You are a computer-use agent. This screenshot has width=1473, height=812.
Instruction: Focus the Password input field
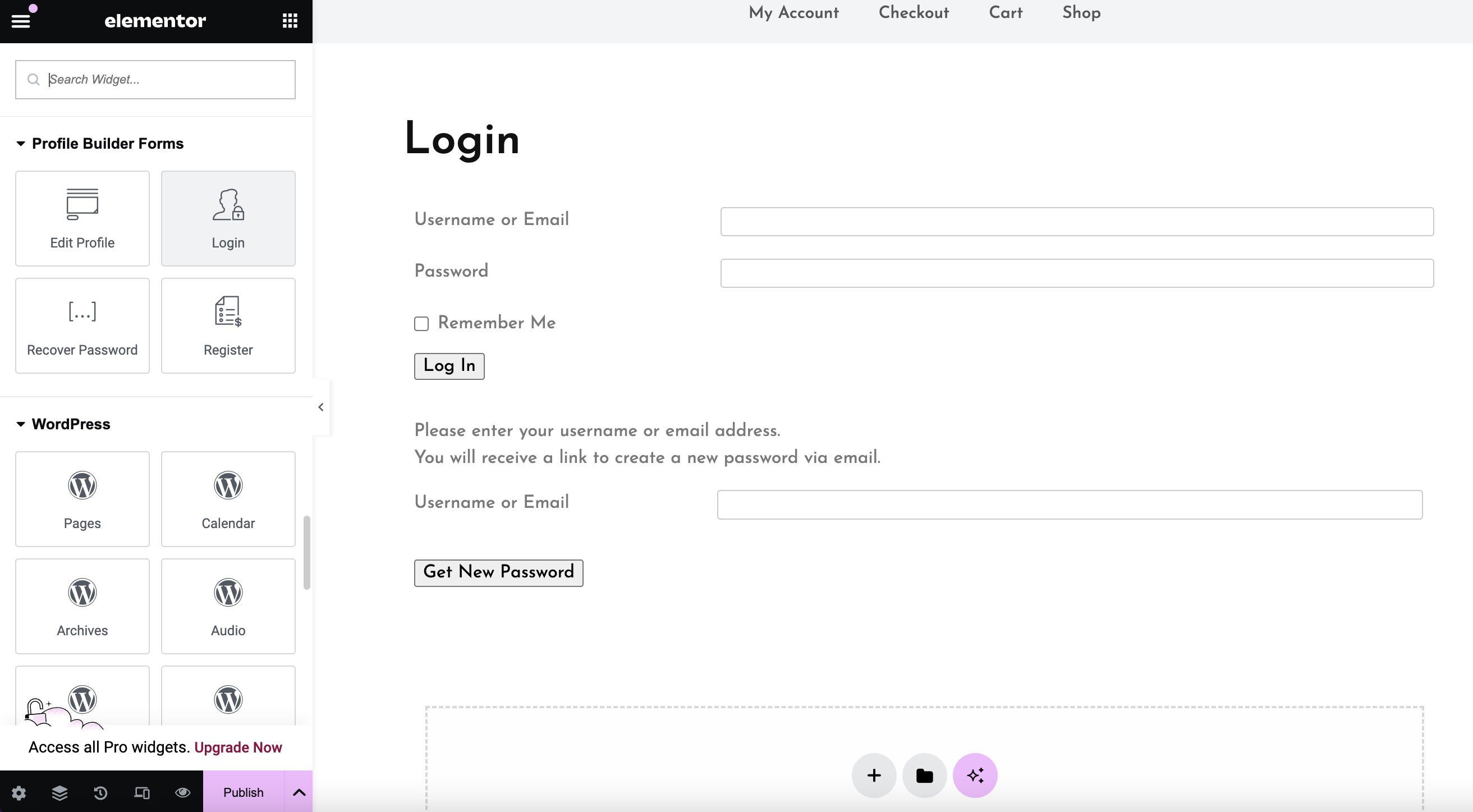(x=1077, y=273)
